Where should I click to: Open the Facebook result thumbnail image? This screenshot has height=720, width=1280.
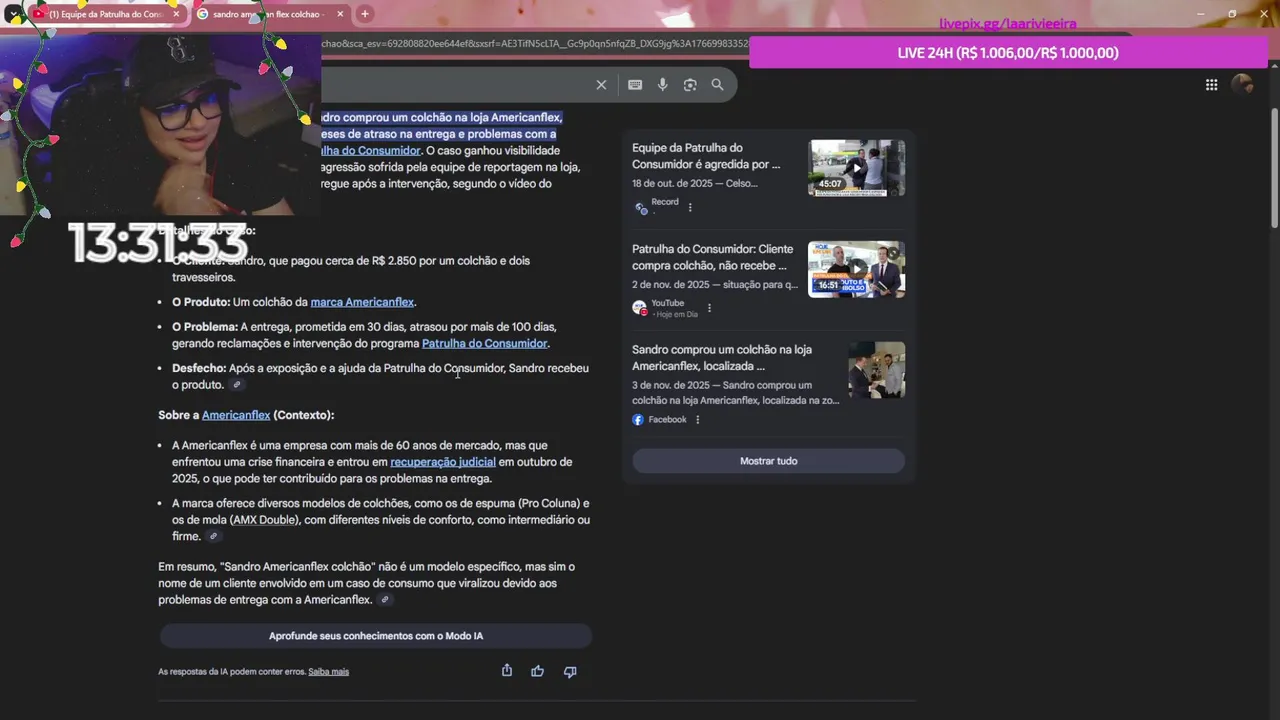(x=876, y=370)
